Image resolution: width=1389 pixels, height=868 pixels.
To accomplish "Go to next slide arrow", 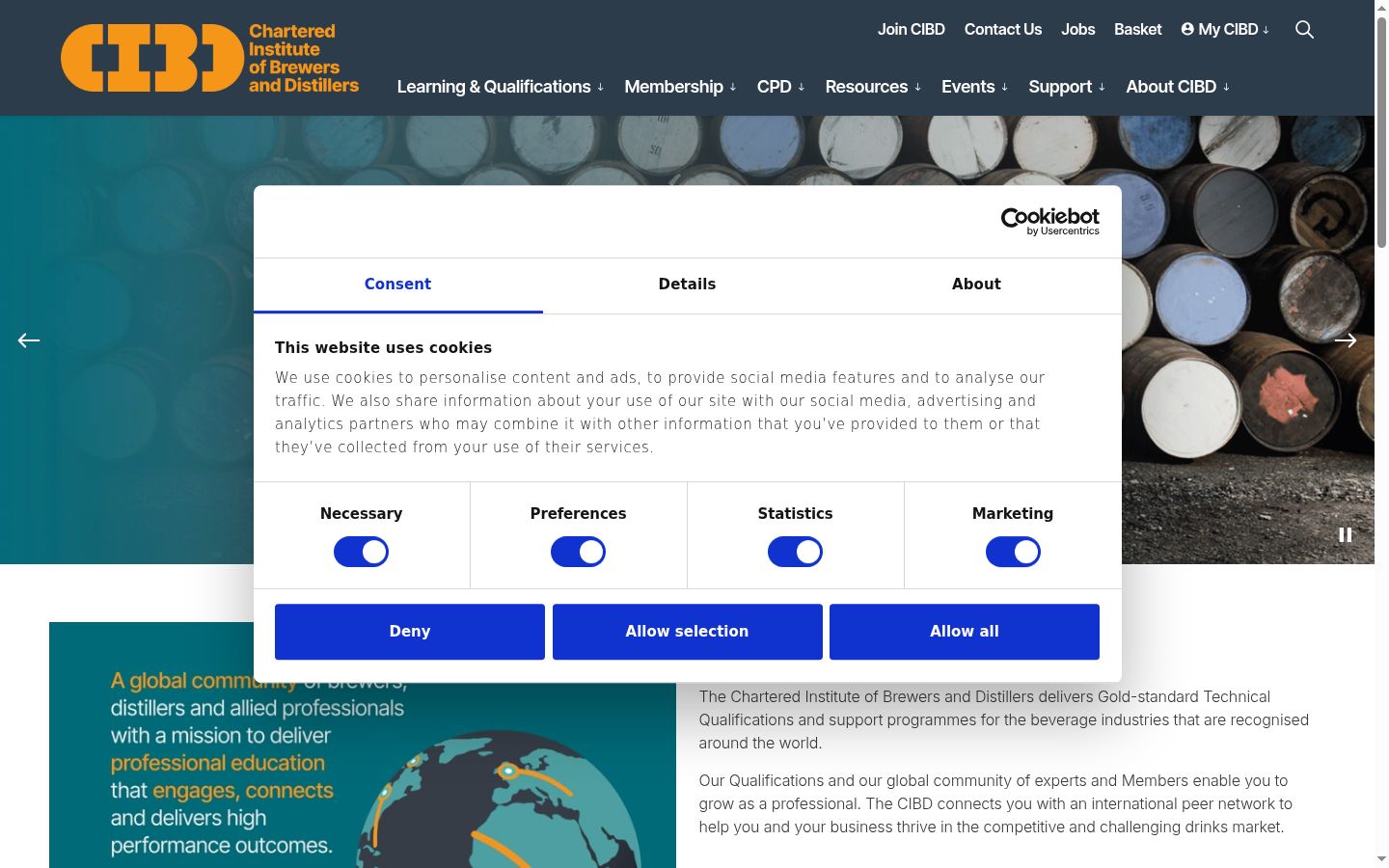I will (x=1346, y=340).
